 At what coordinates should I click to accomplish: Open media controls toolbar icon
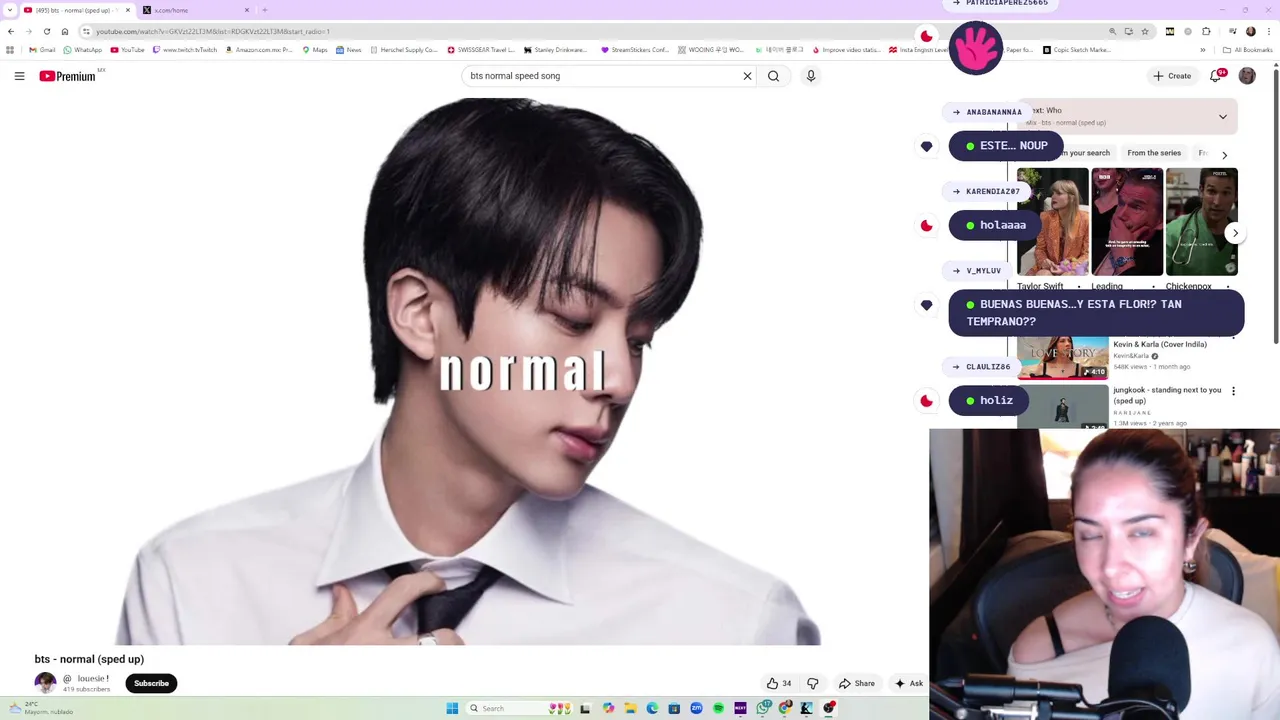(1232, 31)
